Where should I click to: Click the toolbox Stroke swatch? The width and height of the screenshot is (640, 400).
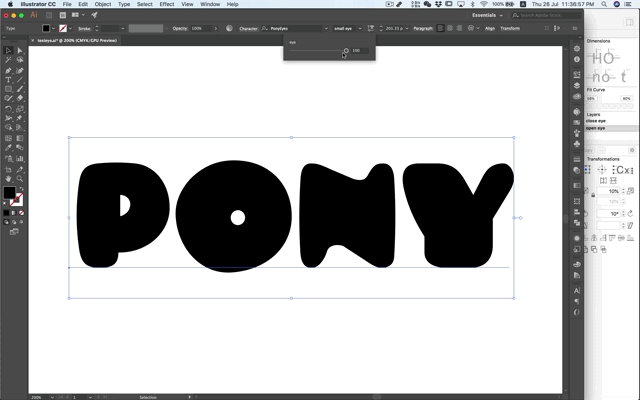pyautogui.click(x=17, y=200)
